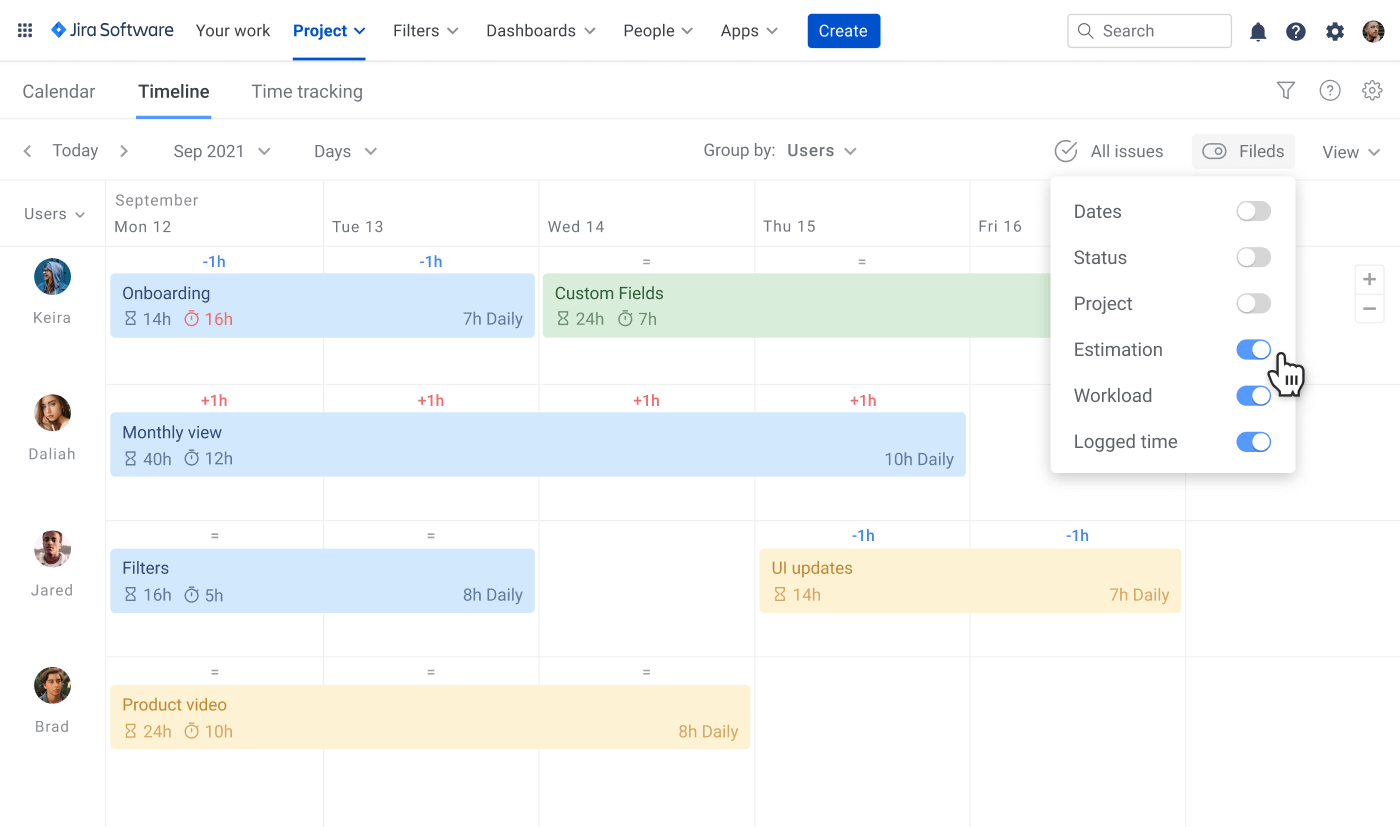1400x827 pixels.
Task: Open the app switcher grid icon
Action: (x=25, y=31)
